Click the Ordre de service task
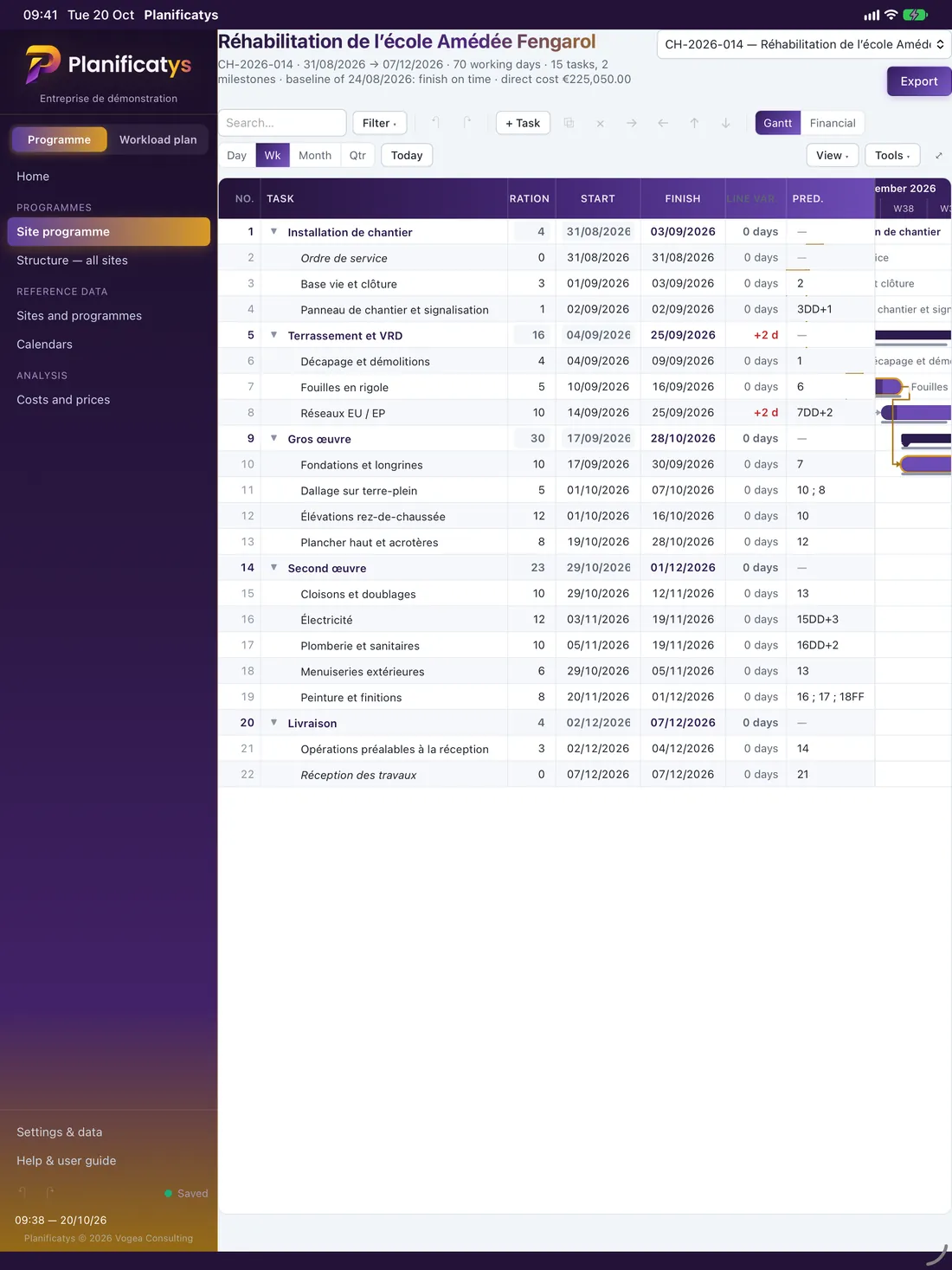Image resolution: width=952 pixels, height=1270 pixels. pos(344,258)
